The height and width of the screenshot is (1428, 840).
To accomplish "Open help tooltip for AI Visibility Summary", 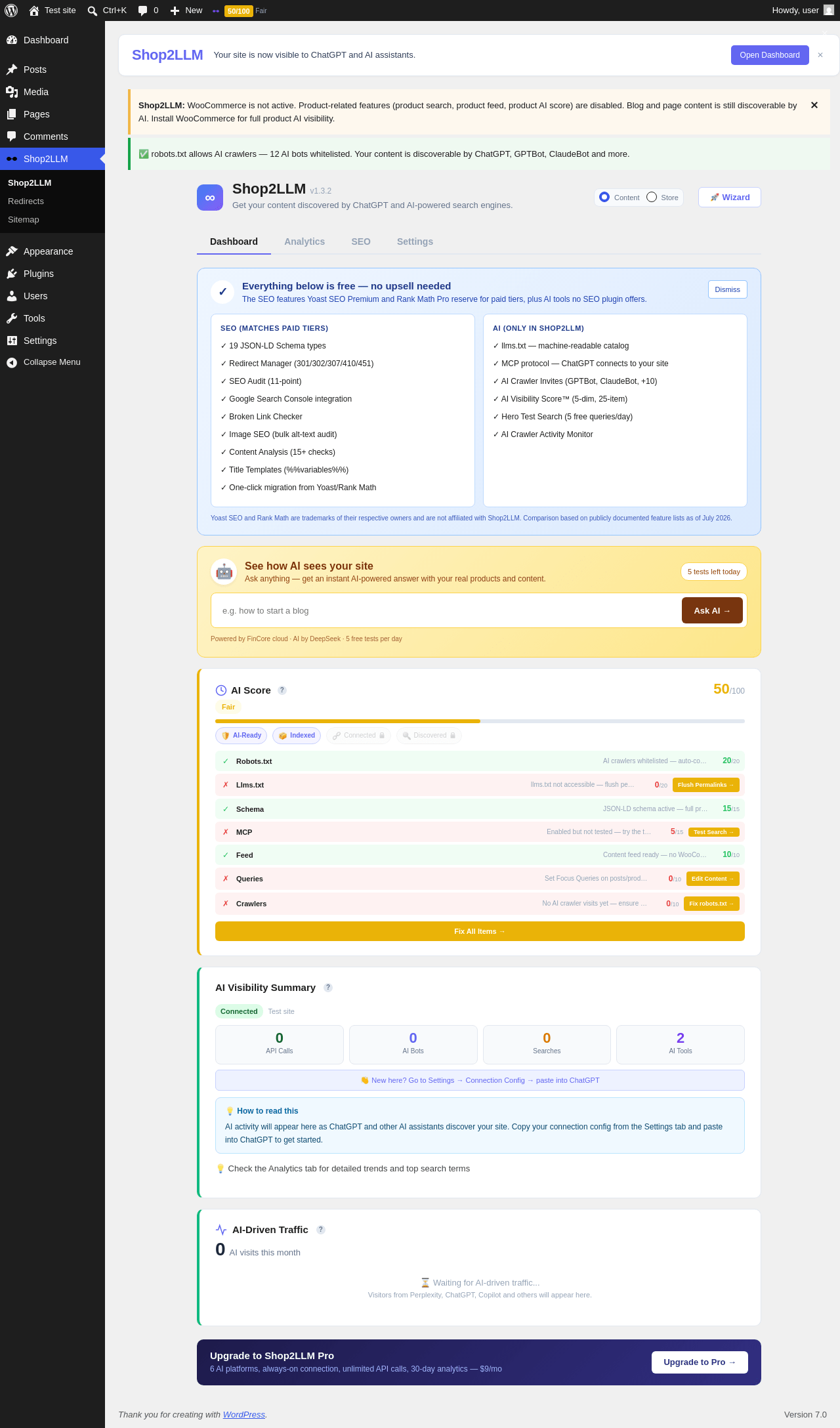I will point(328,988).
